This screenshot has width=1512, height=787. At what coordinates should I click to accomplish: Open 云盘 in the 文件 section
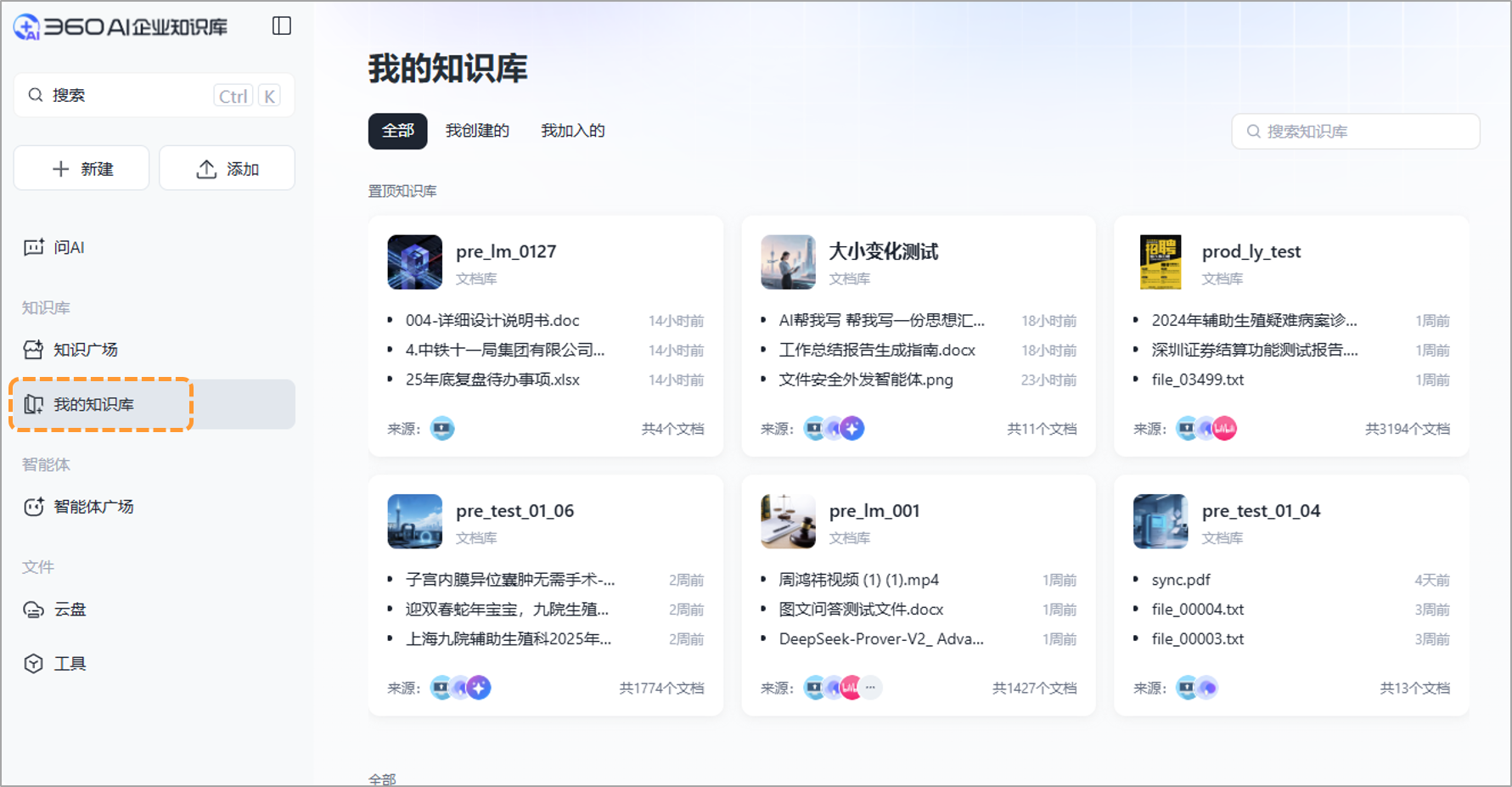point(68,609)
